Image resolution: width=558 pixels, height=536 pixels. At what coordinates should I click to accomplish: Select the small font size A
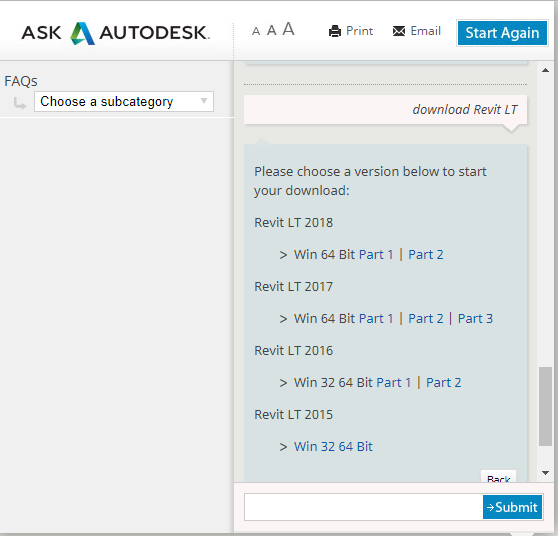click(x=256, y=31)
